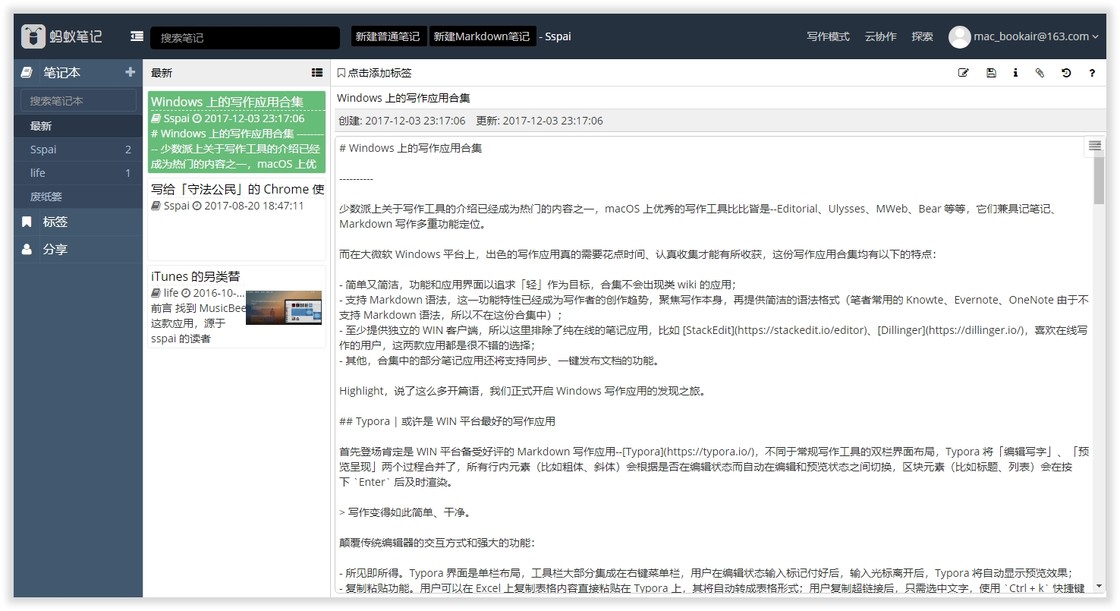The image size is (1120, 611).
Task: Click the '> 写作变得如此简单、干净。' line
Action: [405, 512]
